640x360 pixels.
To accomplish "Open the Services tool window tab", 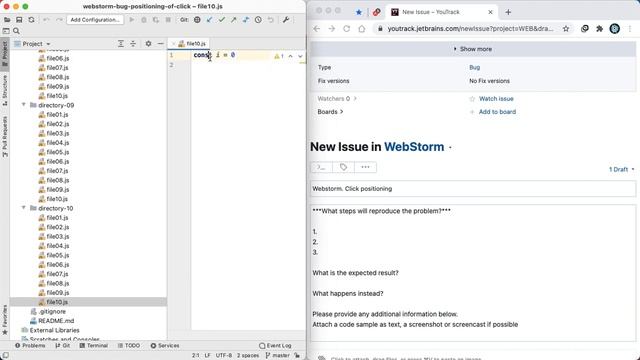I will coord(165,345).
